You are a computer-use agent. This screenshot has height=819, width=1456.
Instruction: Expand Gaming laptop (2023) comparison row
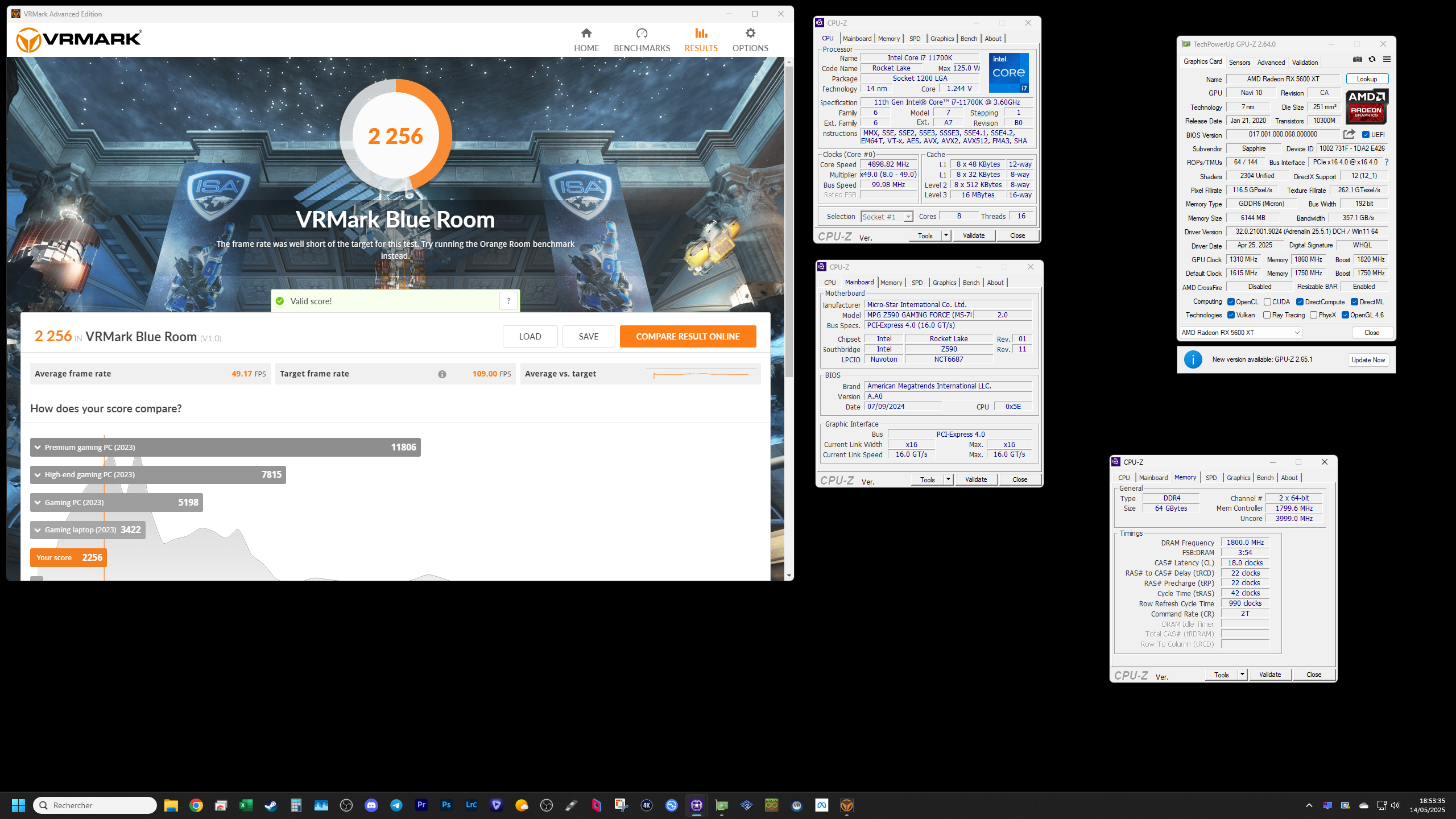click(88, 530)
